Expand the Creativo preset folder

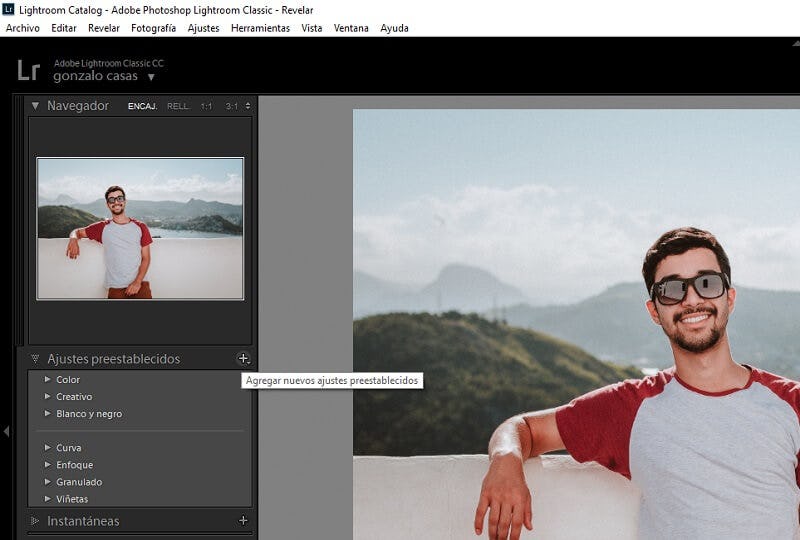point(47,397)
